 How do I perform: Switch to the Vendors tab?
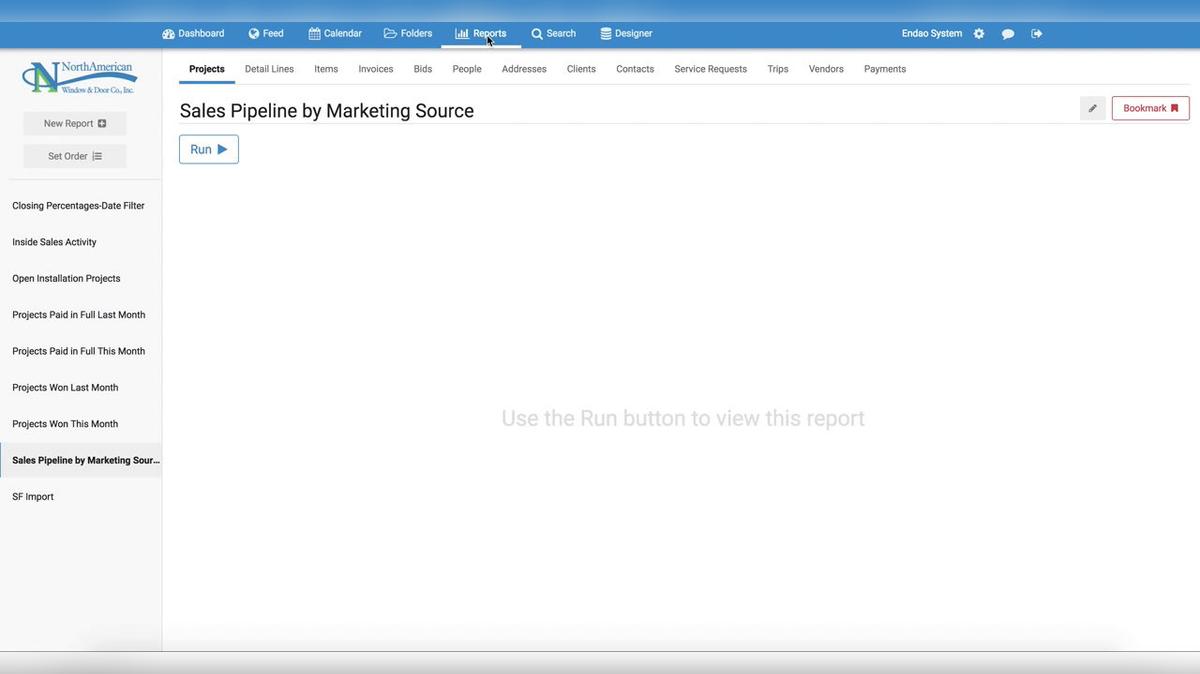(826, 69)
